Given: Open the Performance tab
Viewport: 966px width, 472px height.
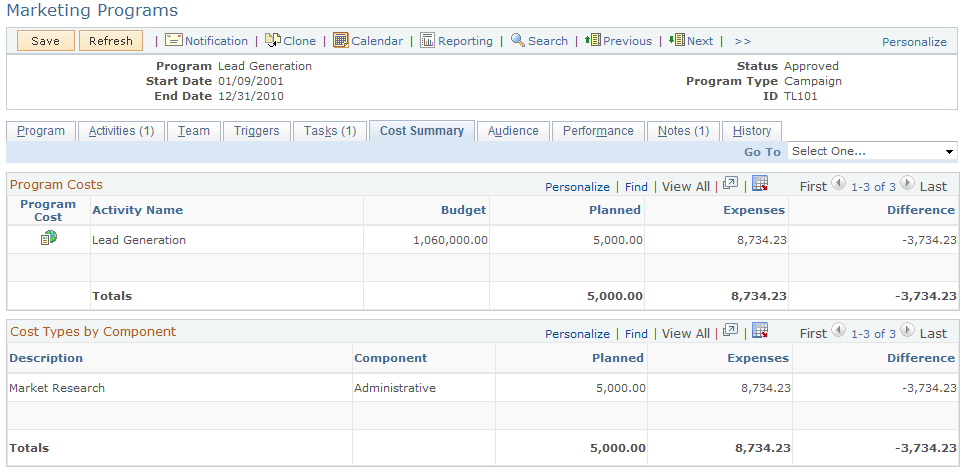Looking at the screenshot, I should click(x=597, y=131).
